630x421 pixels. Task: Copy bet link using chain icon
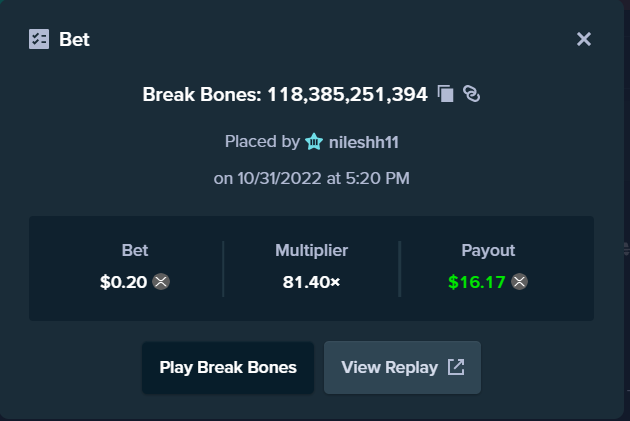[471, 94]
